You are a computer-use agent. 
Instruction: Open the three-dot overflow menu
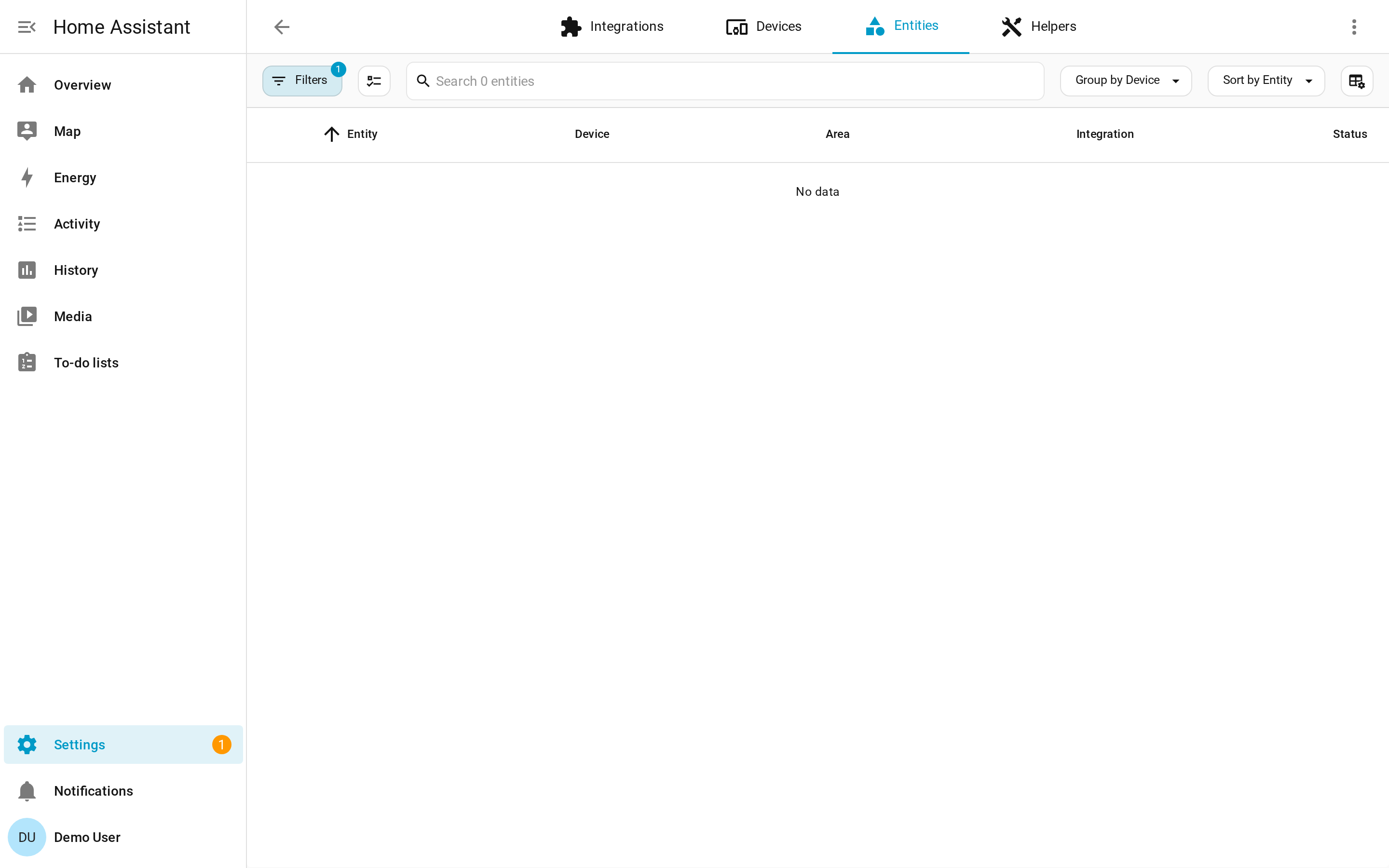click(1353, 27)
